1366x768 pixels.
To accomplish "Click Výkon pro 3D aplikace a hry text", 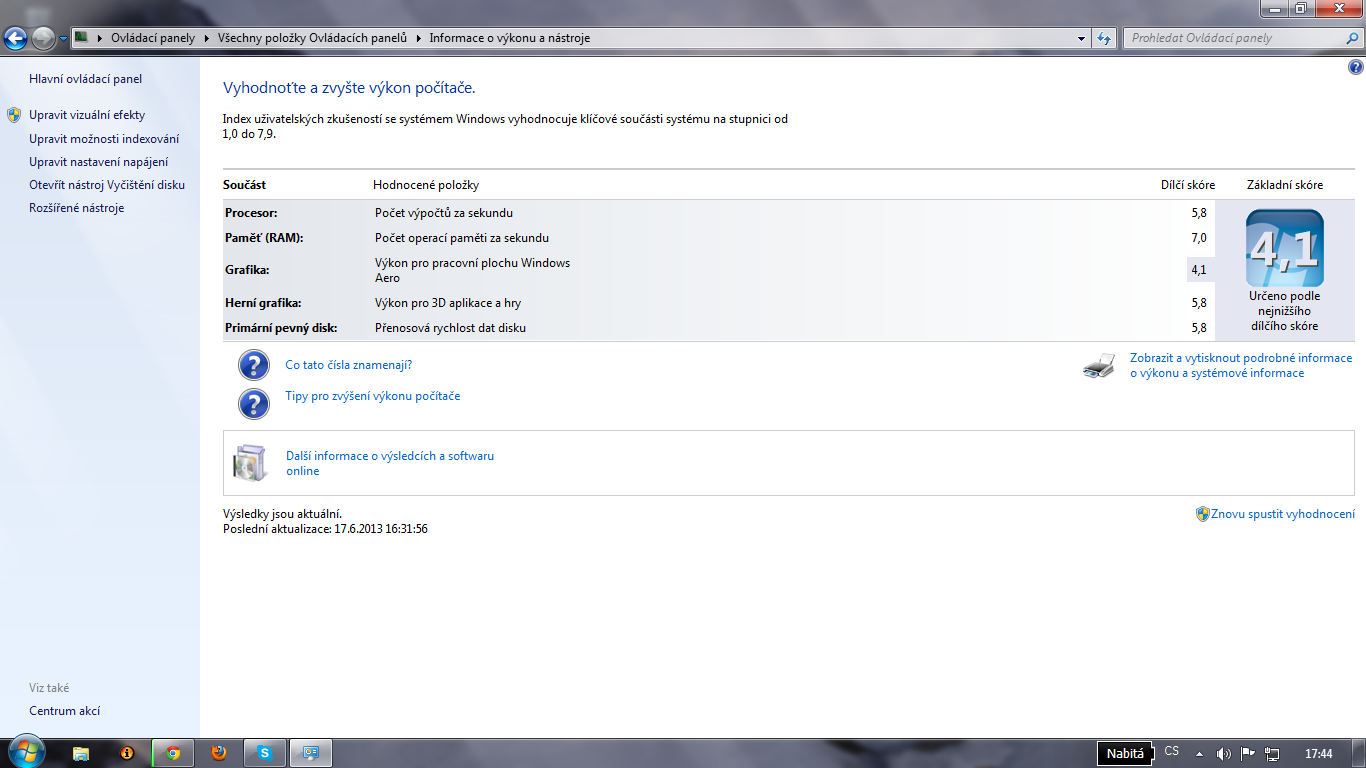I will pyautogui.click(x=448, y=303).
